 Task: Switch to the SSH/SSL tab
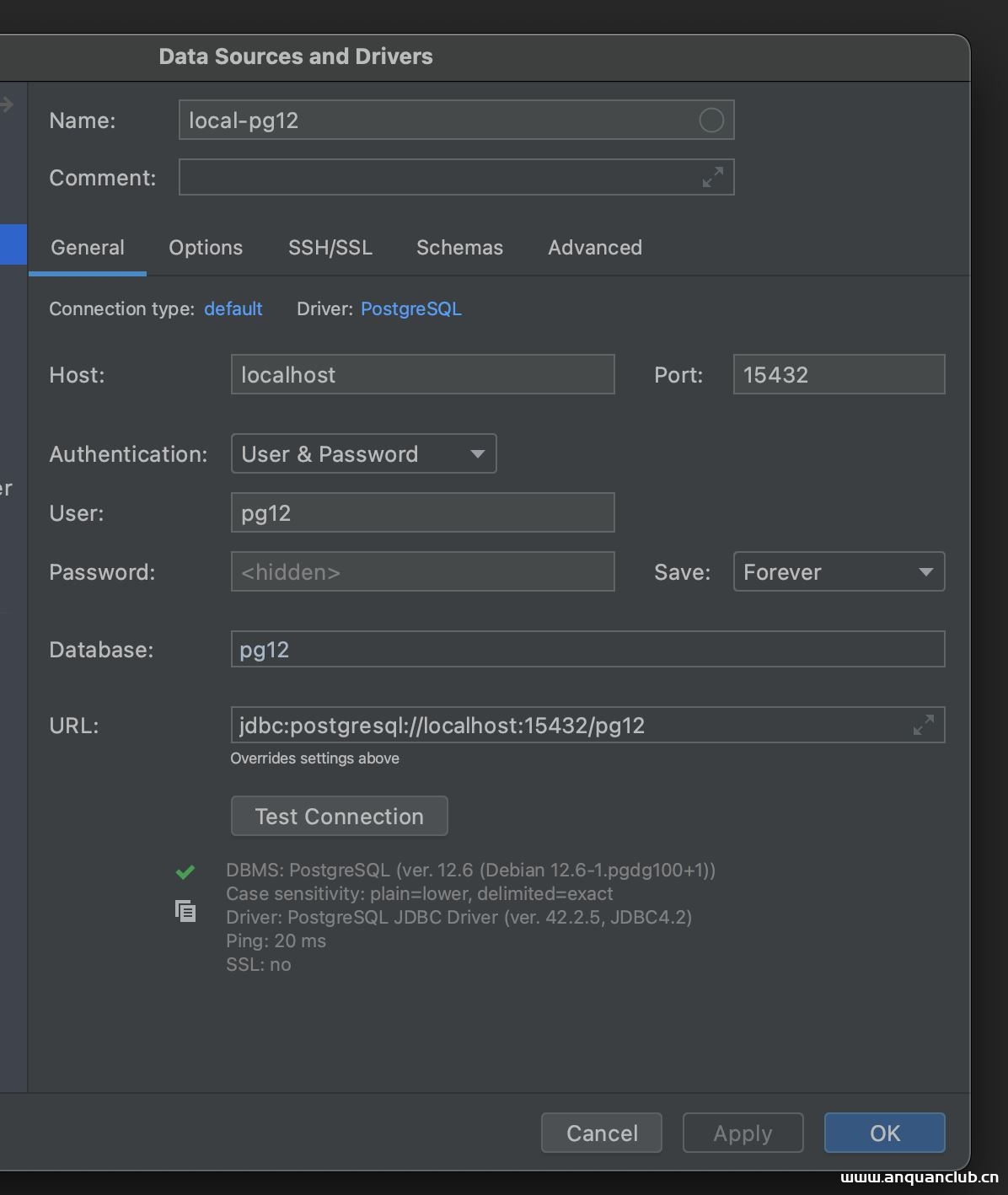(x=330, y=247)
